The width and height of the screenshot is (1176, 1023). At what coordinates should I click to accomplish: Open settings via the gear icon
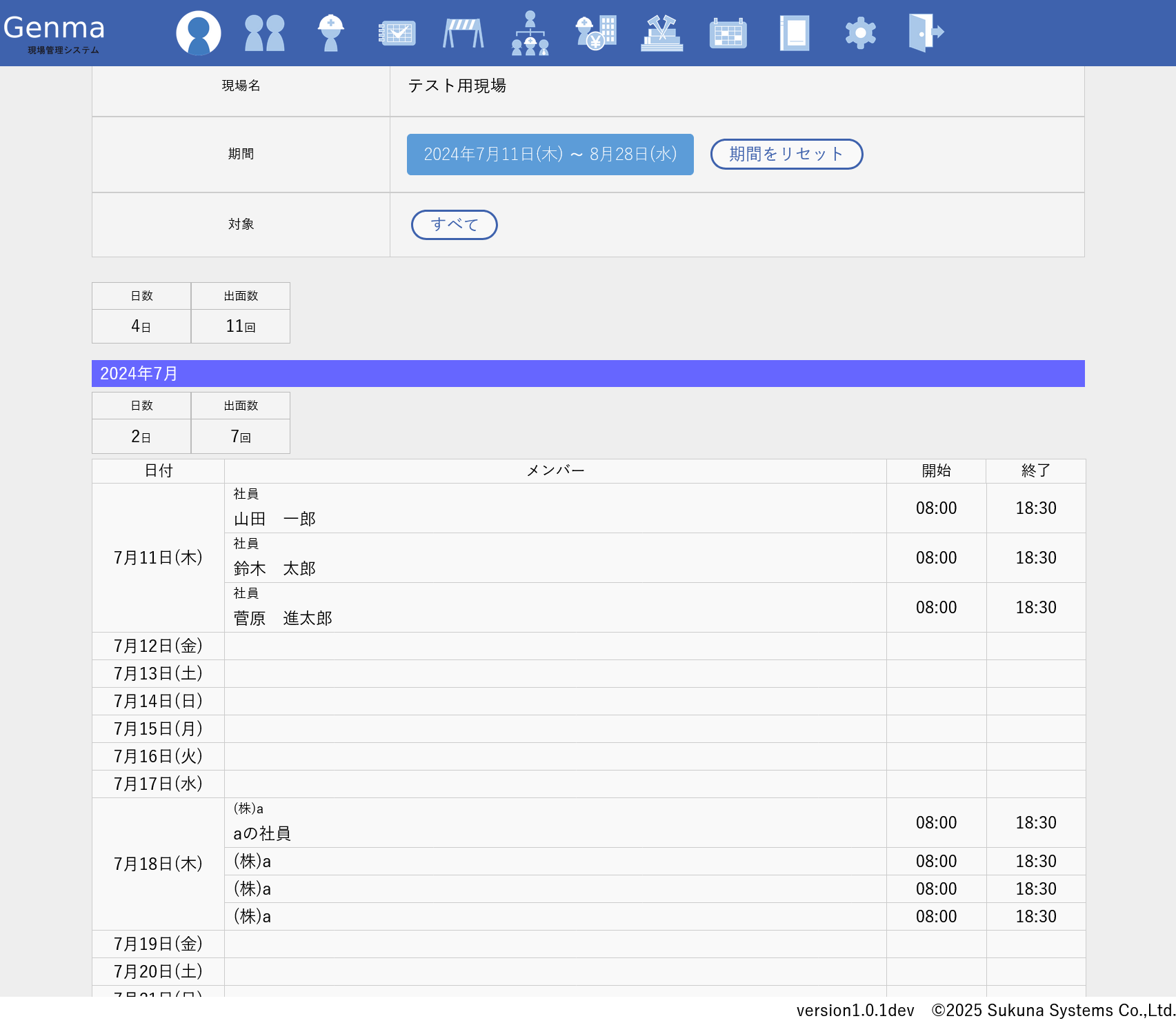860,32
